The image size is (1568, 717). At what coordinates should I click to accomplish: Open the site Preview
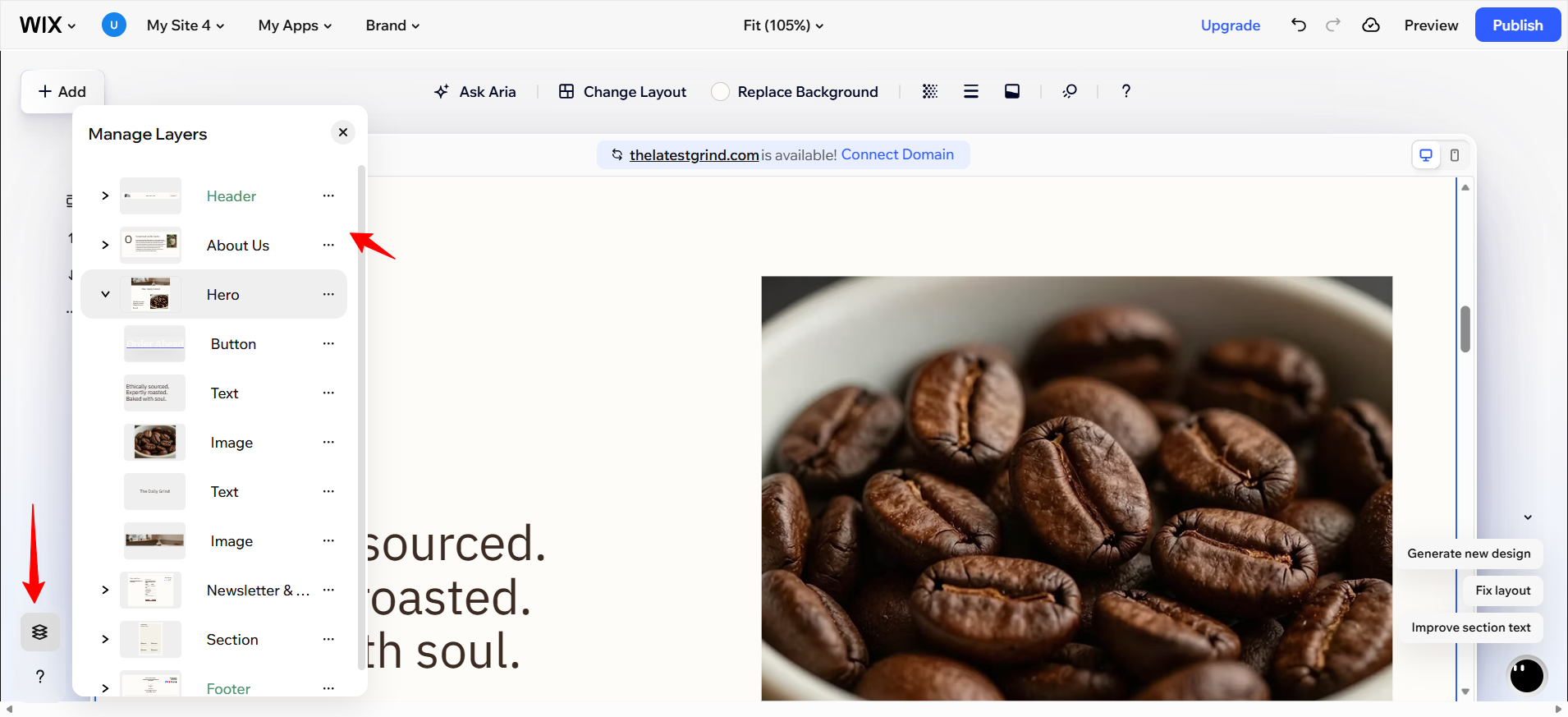(x=1431, y=25)
